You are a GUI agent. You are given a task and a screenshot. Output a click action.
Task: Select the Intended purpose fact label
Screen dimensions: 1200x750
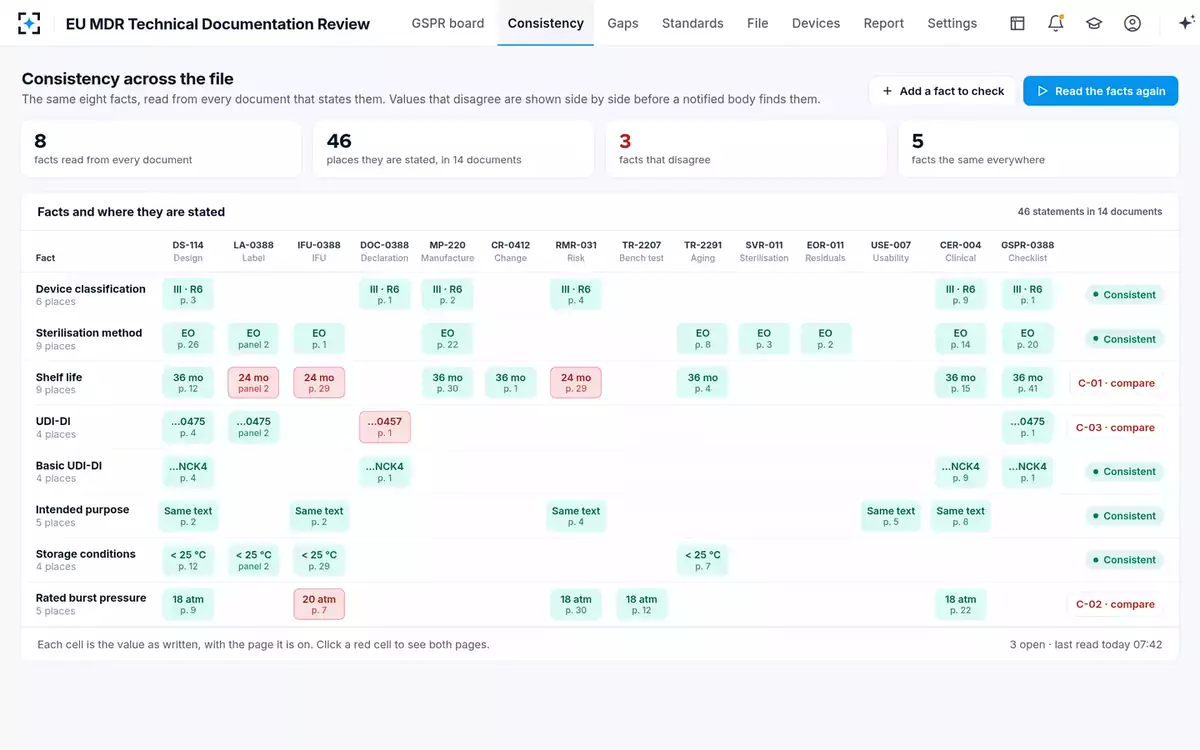[x=83, y=509]
